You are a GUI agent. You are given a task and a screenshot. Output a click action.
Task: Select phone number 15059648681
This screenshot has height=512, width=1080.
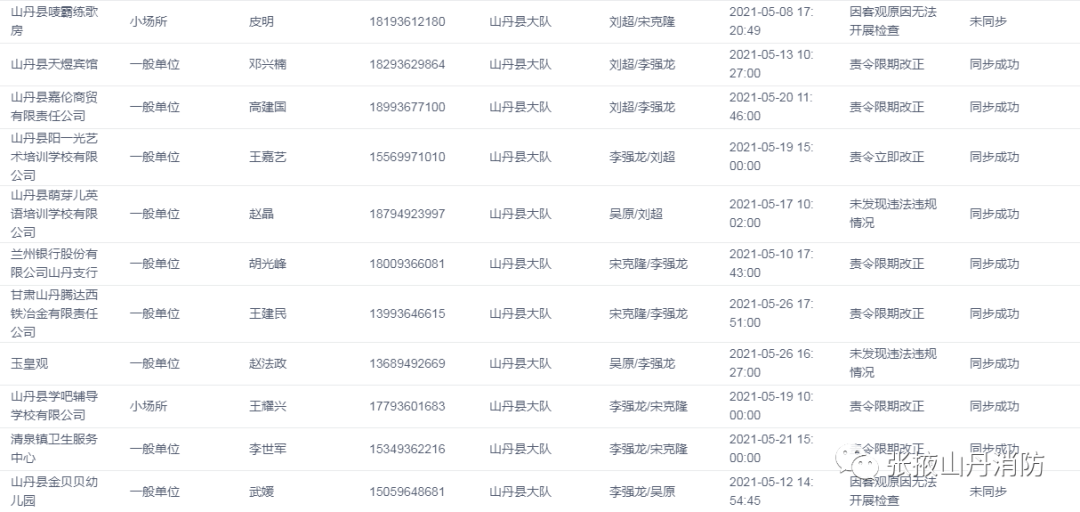point(407,491)
